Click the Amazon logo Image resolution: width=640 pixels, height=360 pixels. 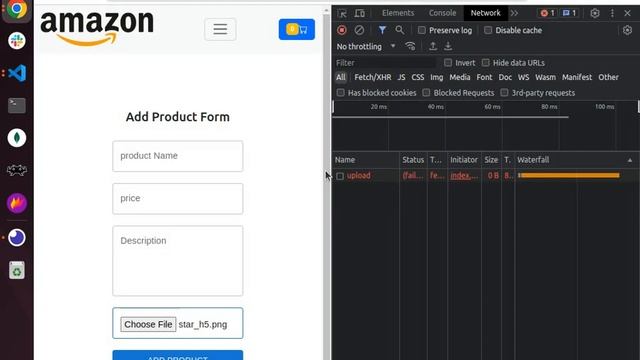pyautogui.click(x=97, y=28)
